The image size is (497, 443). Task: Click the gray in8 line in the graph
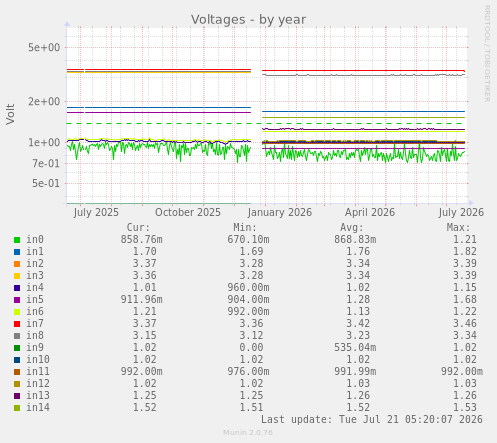click(x=363, y=75)
